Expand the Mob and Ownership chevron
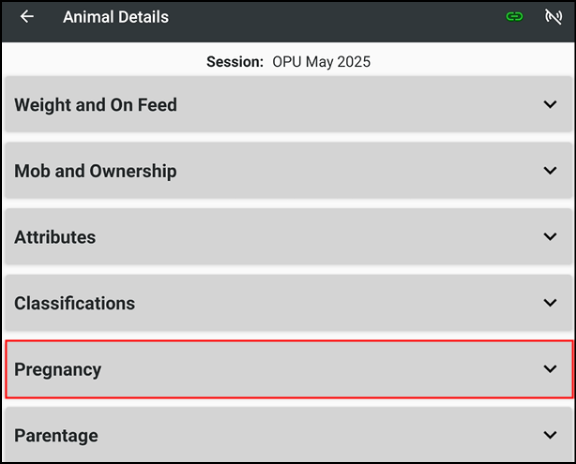 (550, 170)
